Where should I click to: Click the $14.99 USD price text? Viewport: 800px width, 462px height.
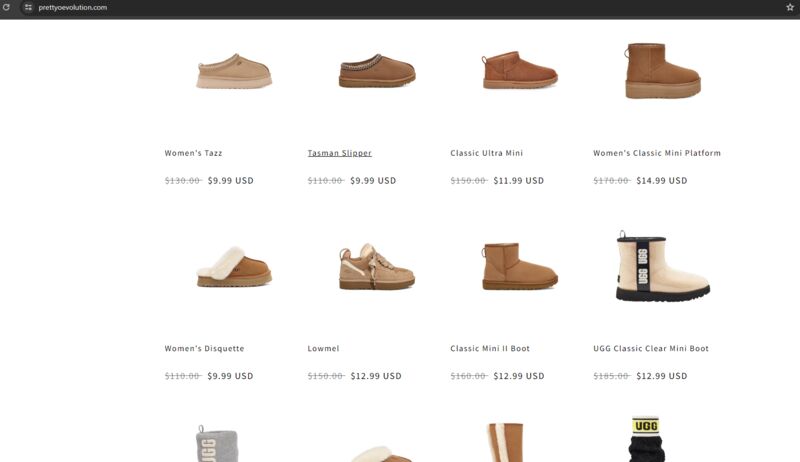662,181
